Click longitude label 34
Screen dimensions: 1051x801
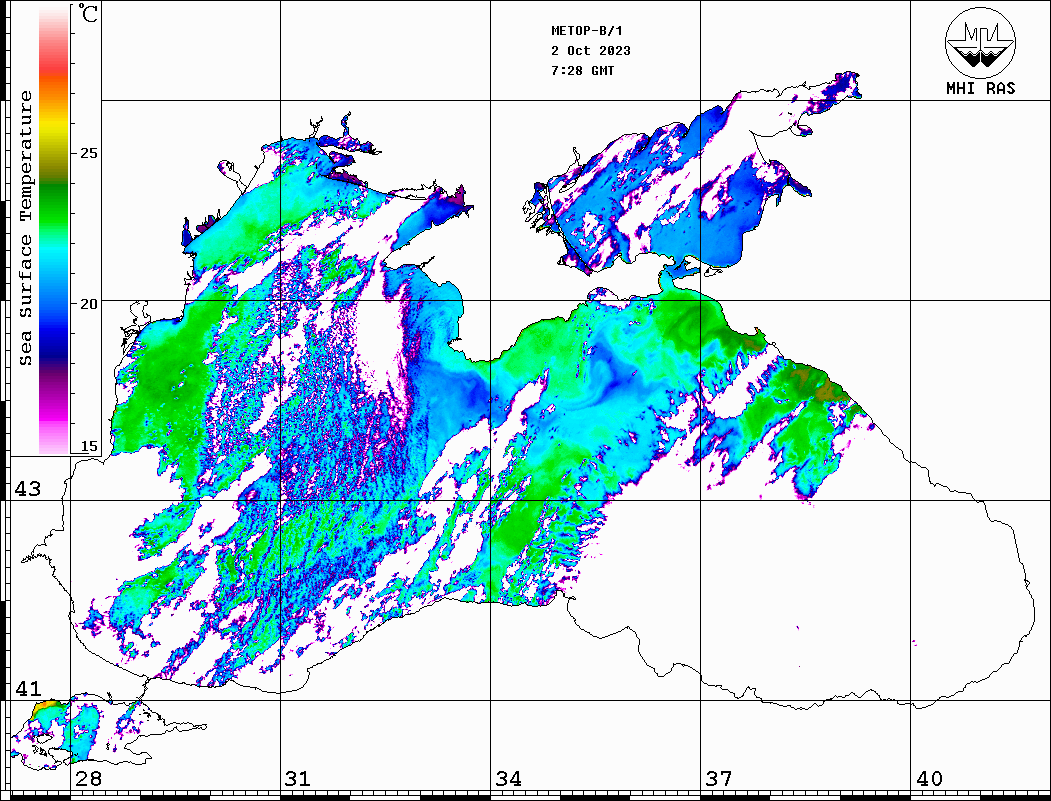point(508,779)
